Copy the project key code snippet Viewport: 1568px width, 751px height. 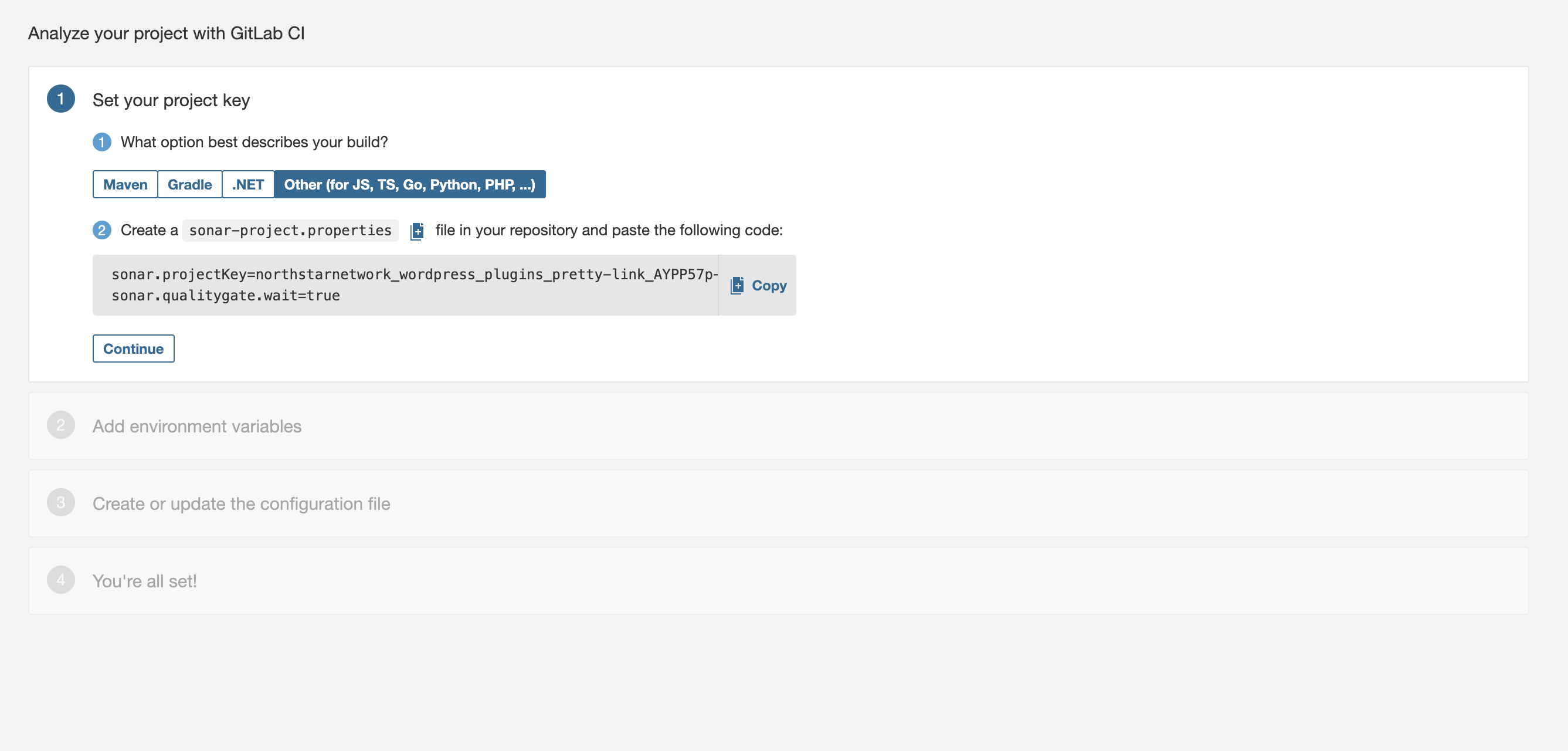tap(758, 285)
